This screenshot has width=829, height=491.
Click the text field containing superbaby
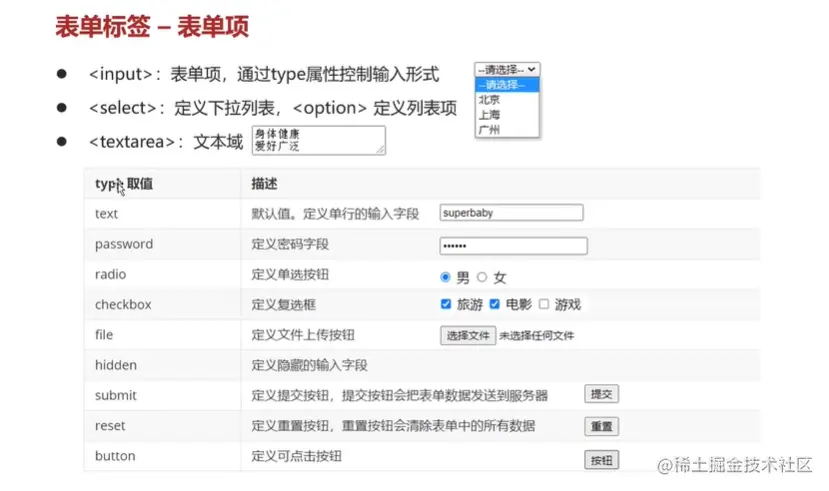pos(511,212)
